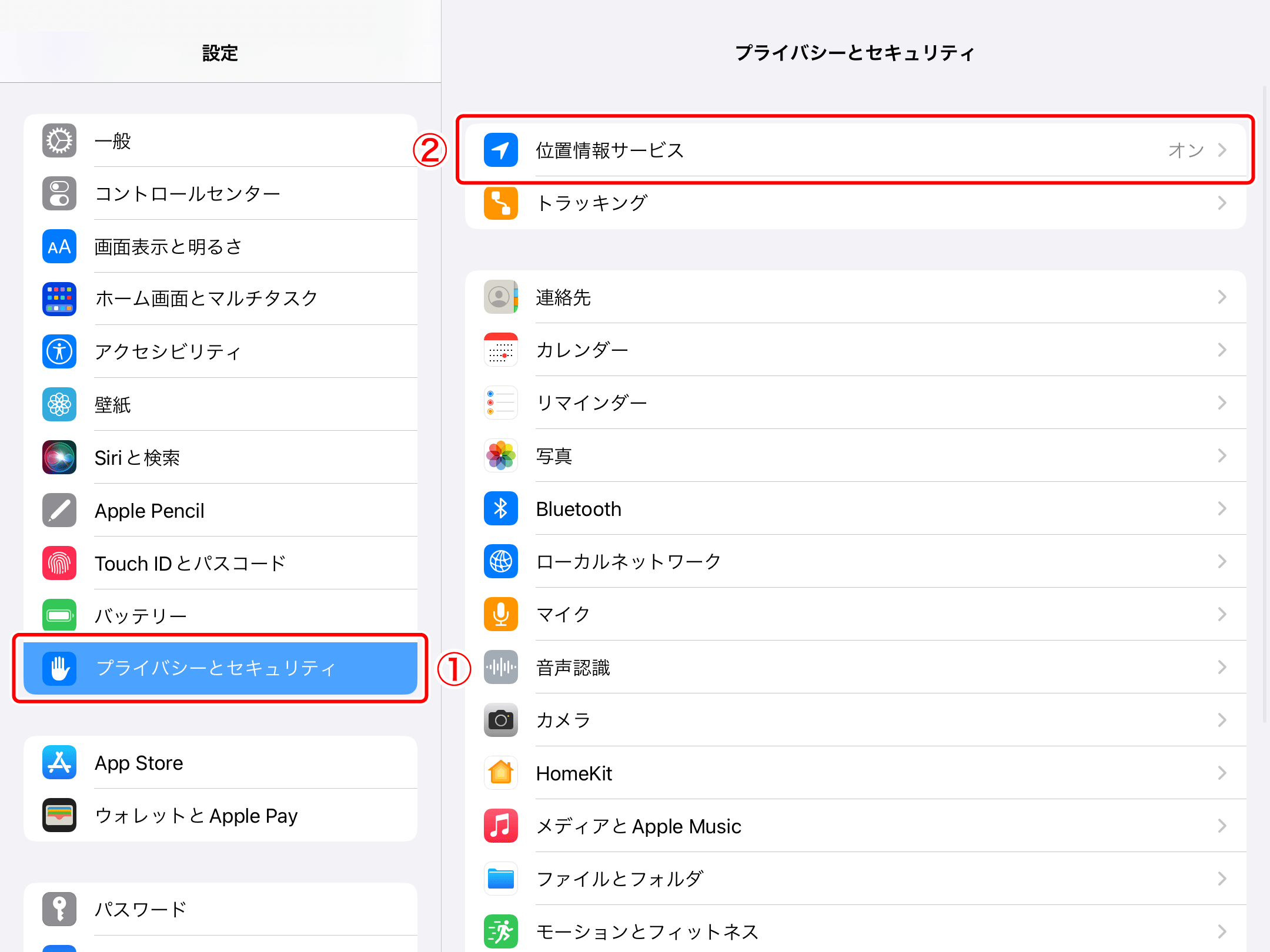This screenshot has height=952, width=1270.
Task: Open Touch ID settings via fingerprint icon
Action: [x=59, y=563]
